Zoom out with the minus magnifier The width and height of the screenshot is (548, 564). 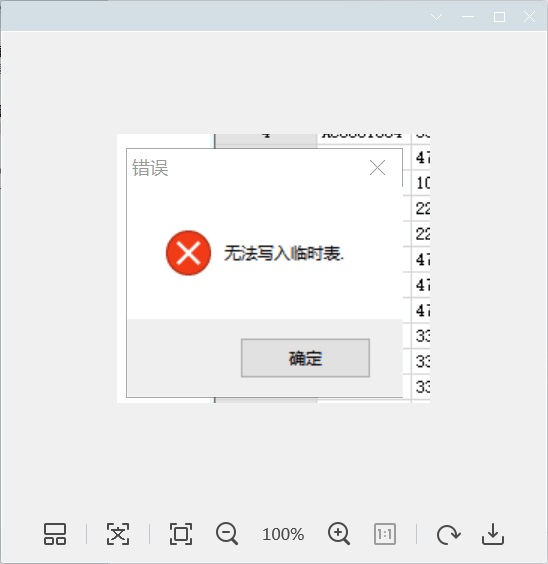[227, 534]
